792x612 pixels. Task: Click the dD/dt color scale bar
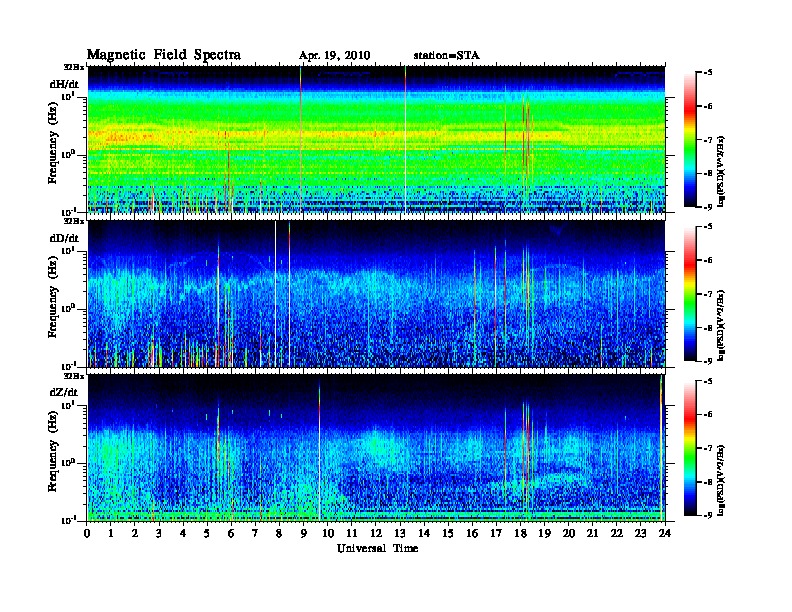[690, 294]
